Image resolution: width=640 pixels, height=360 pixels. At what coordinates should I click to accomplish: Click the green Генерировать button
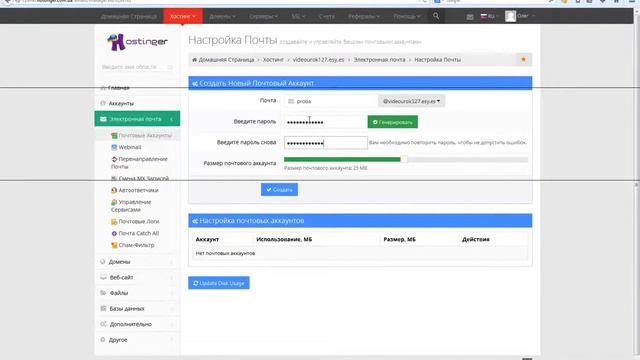click(393, 122)
